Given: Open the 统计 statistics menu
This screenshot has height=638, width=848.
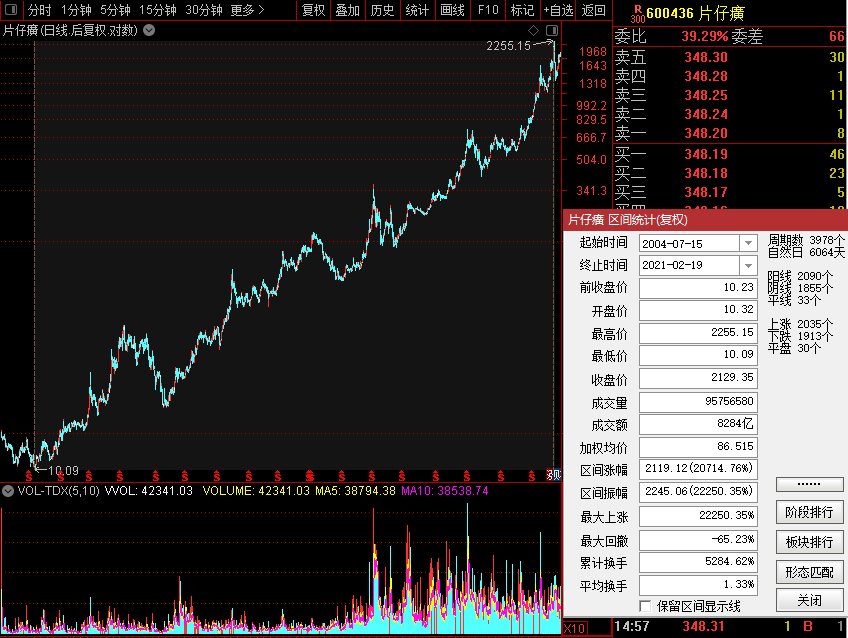Looking at the screenshot, I should [417, 10].
